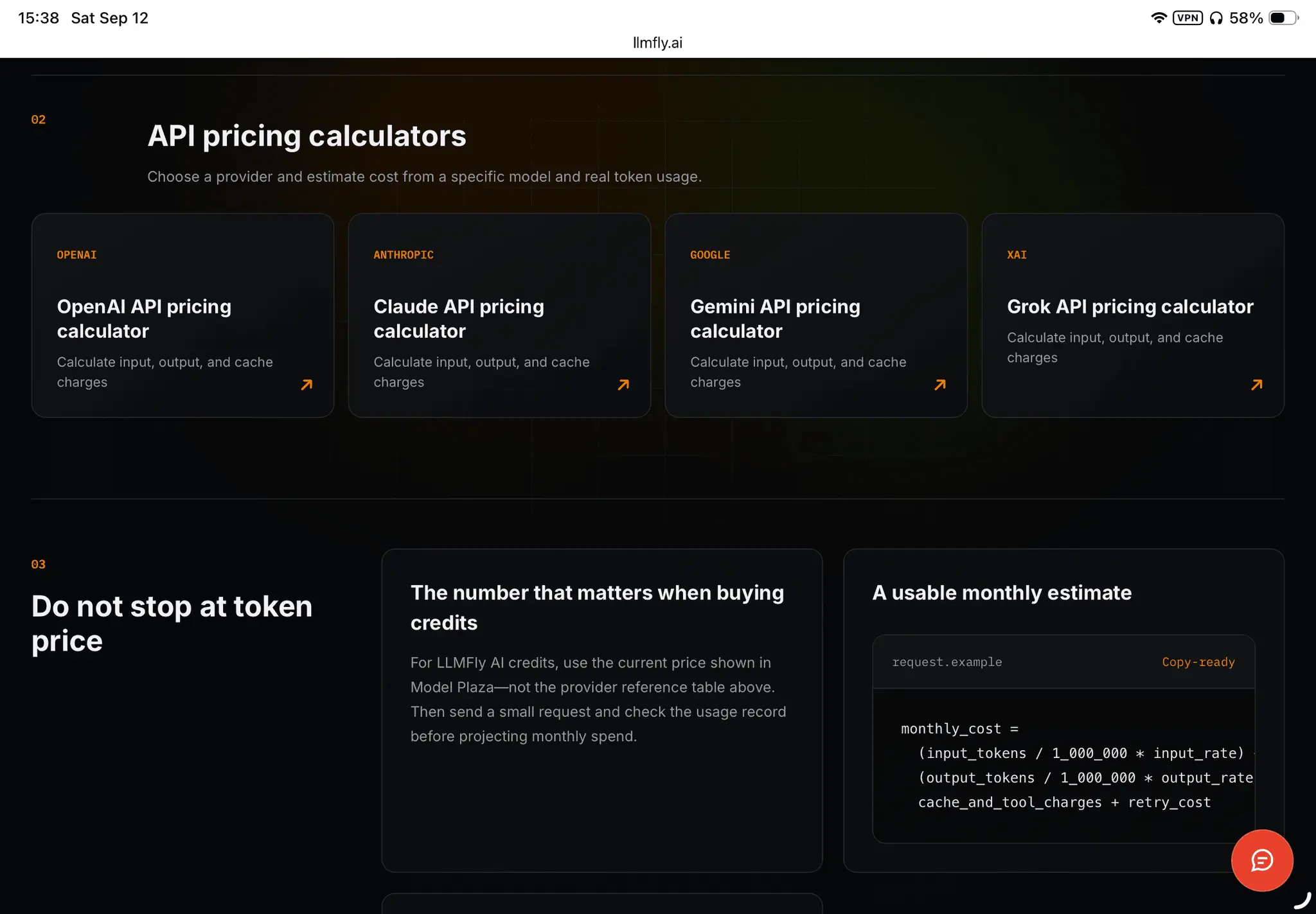
Task: Click the GOOGLE provider label
Action: 710,255
